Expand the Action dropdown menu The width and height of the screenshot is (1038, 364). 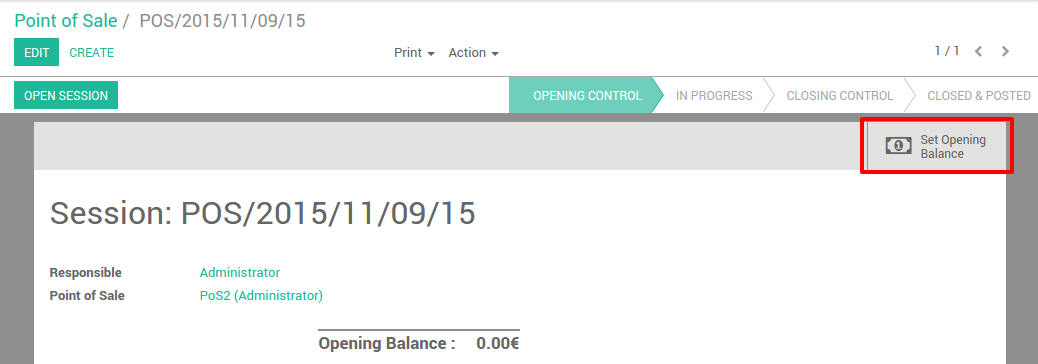point(473,53)
